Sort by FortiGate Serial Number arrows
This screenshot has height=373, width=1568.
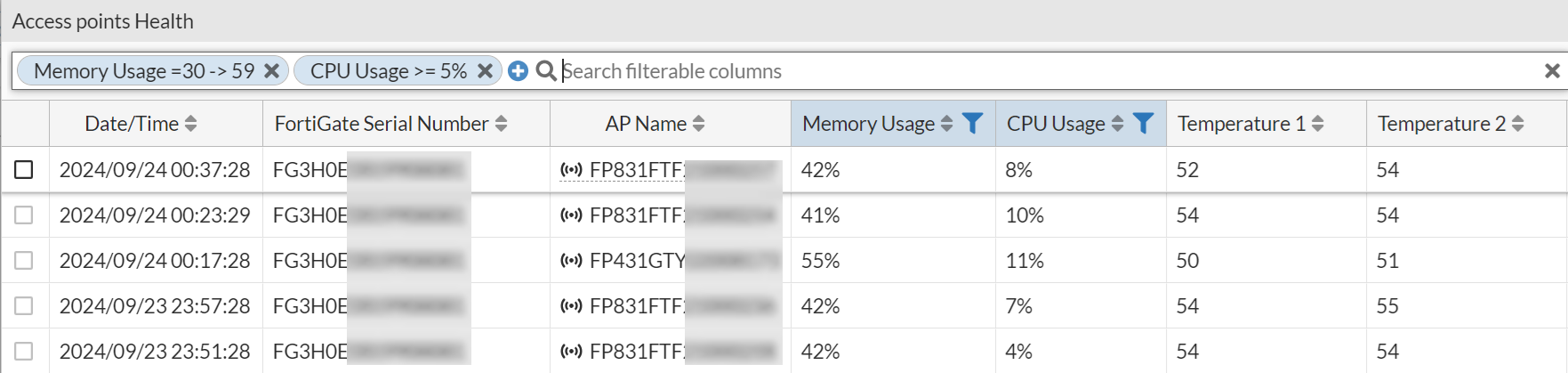pos(502,124)
